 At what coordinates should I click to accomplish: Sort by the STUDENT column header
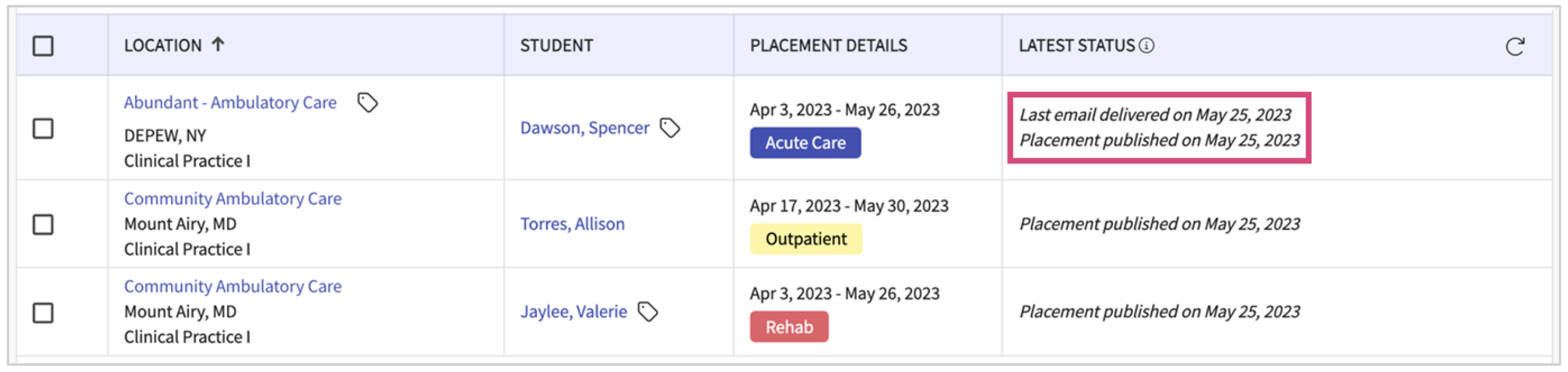point(556,44)
